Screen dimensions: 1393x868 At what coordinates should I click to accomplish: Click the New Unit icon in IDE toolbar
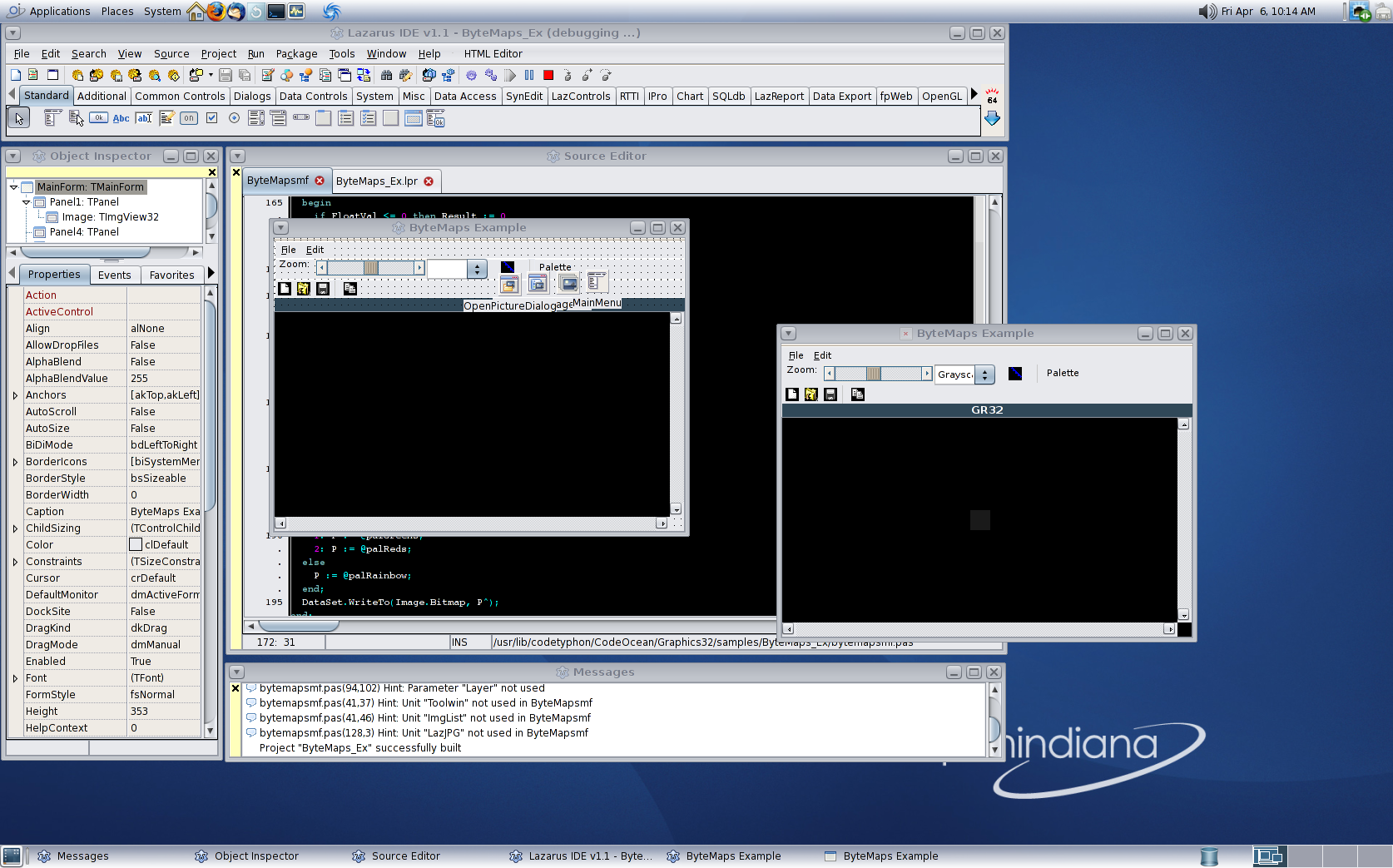click(x=33, y=75)
